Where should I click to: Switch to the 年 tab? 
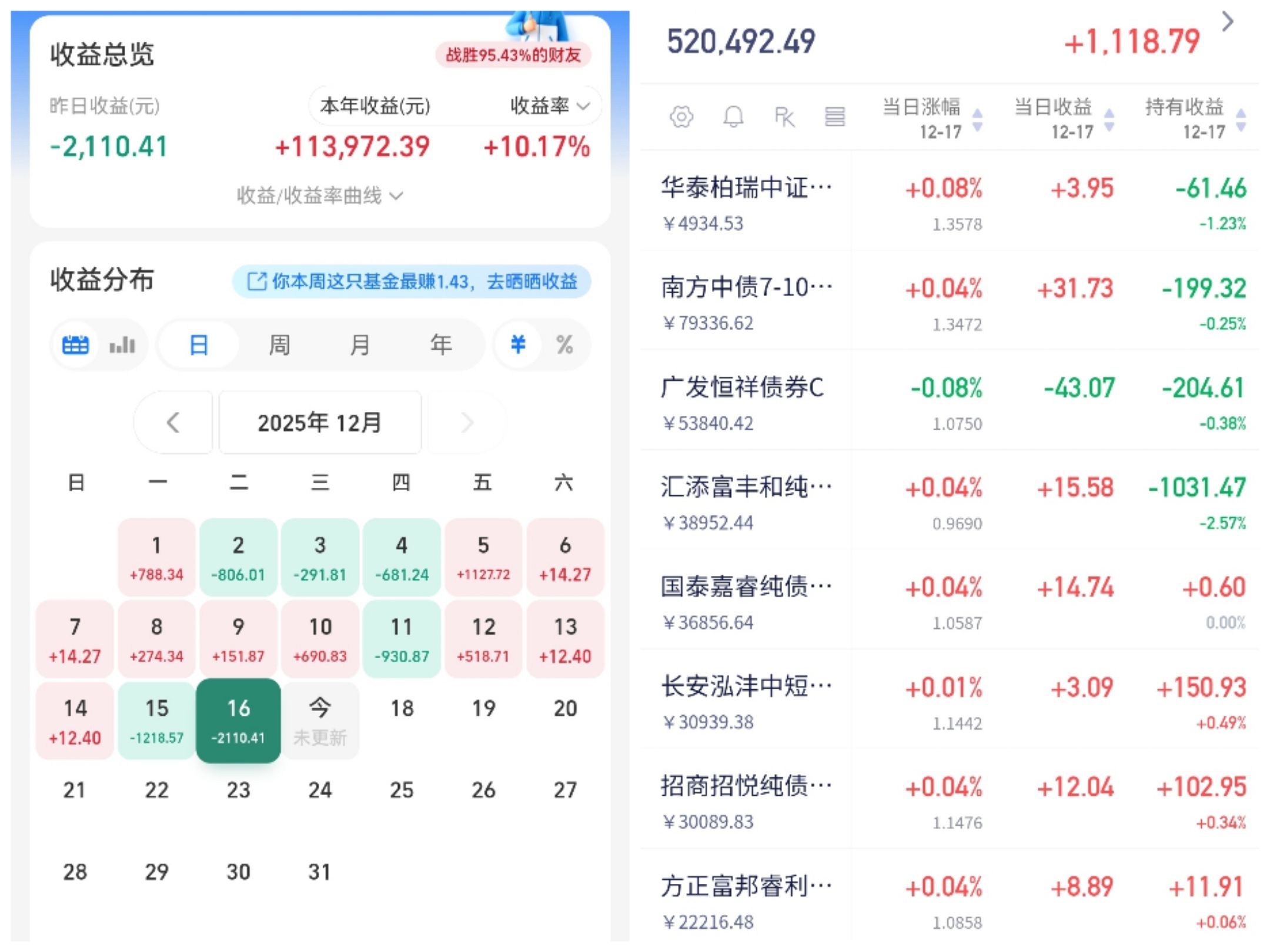pyautogui.click(x=441, y=345)
